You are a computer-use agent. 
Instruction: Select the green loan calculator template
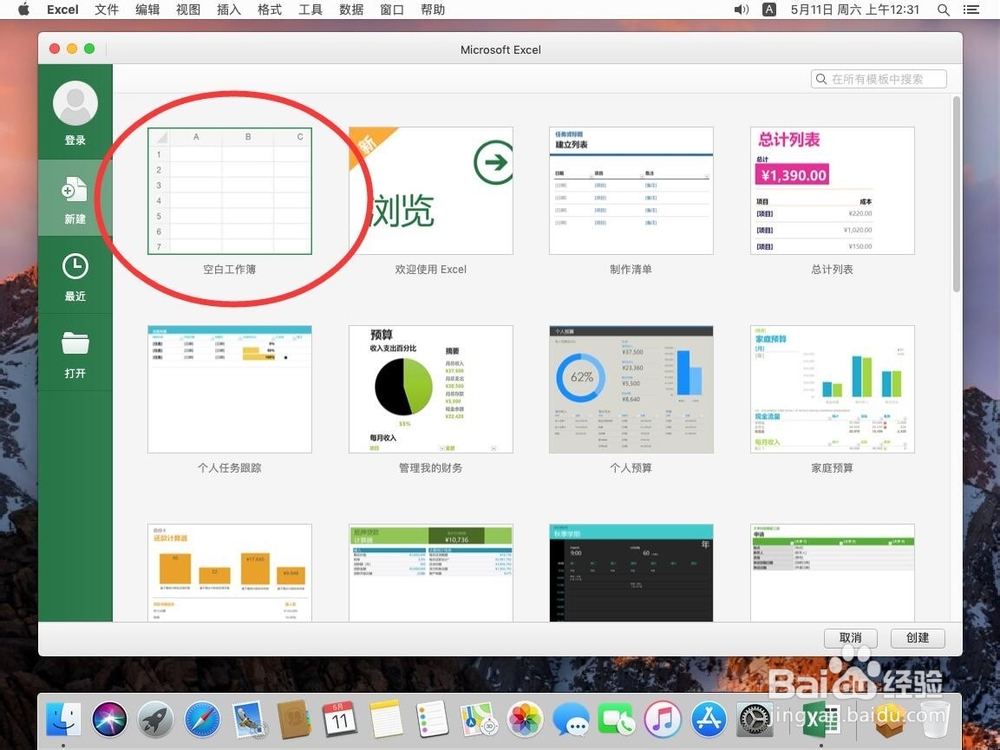click(430, 573)
